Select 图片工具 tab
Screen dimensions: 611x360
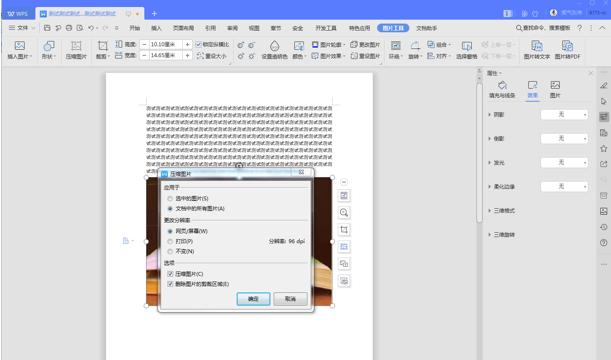coord(393,28)
